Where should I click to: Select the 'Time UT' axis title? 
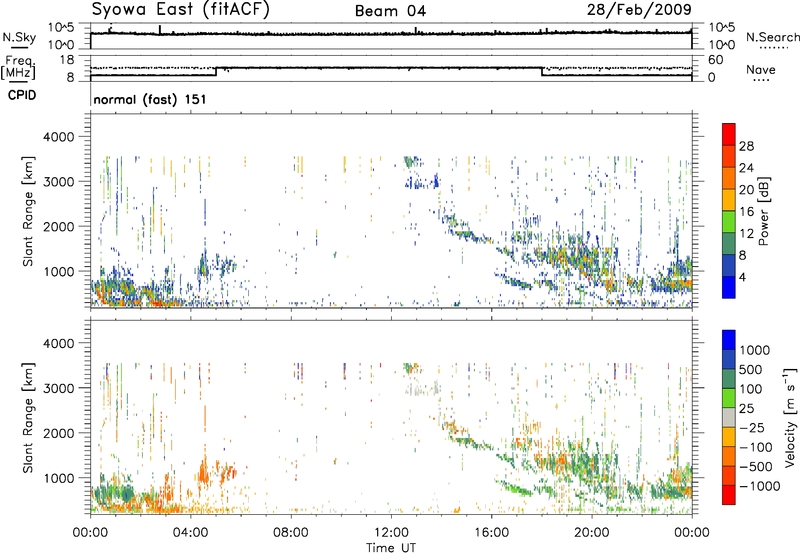[391, 548]
